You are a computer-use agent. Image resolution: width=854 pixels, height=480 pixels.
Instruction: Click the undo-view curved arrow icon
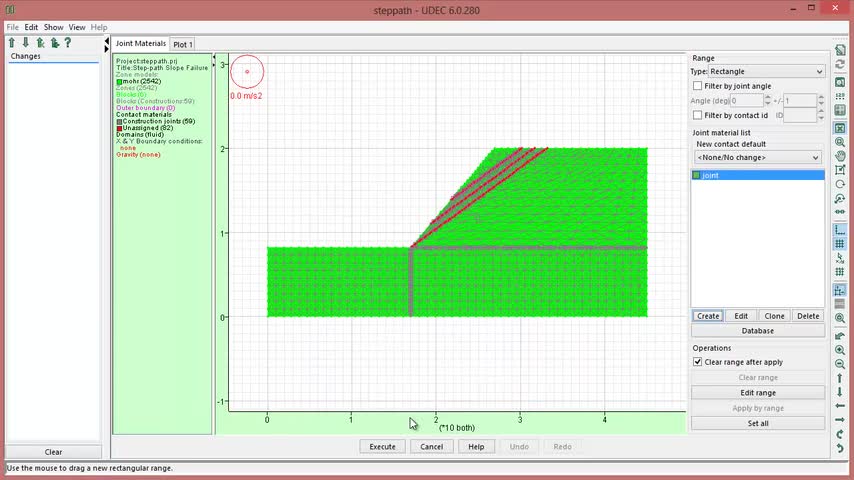pyautogui.click(x=840, y=336)
